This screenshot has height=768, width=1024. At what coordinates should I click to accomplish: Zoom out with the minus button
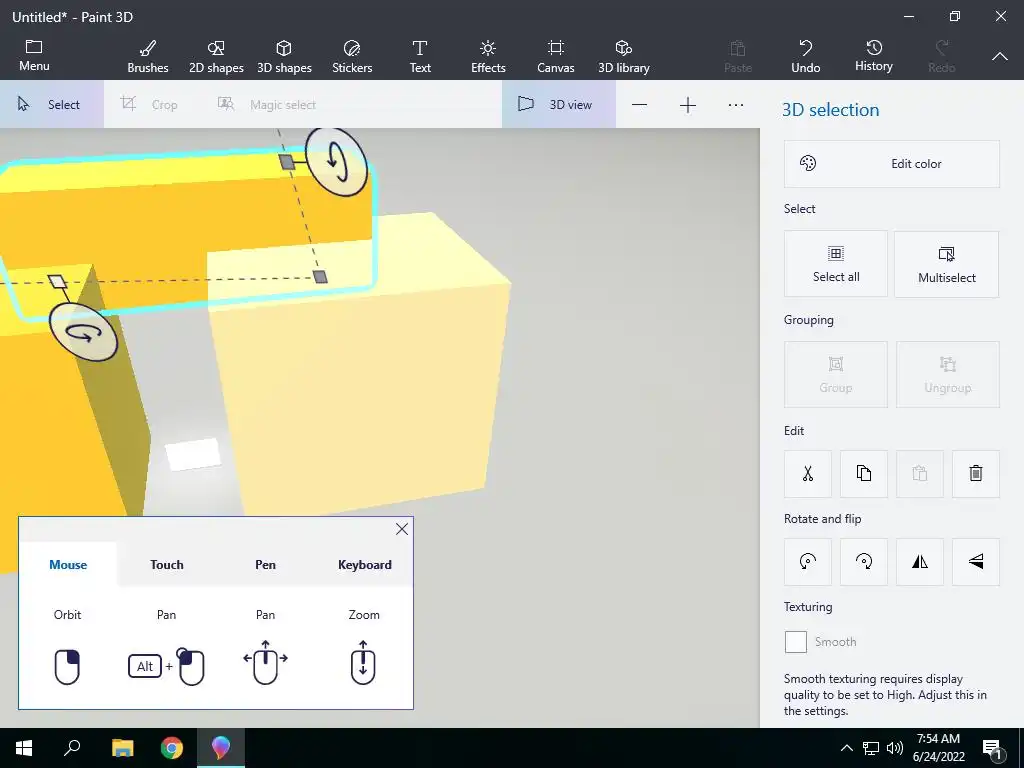[639, 105]
